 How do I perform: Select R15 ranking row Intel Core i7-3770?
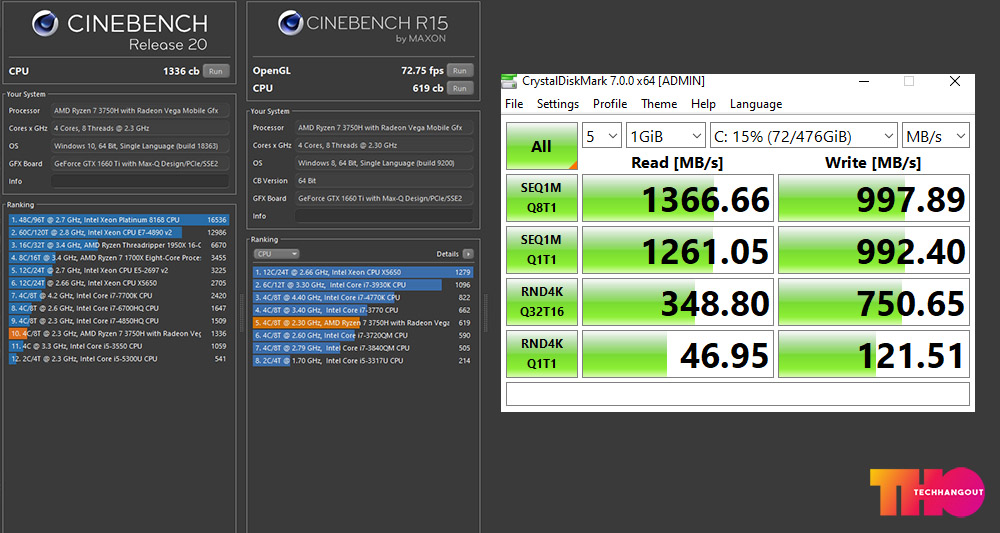[x=363, y=310]
